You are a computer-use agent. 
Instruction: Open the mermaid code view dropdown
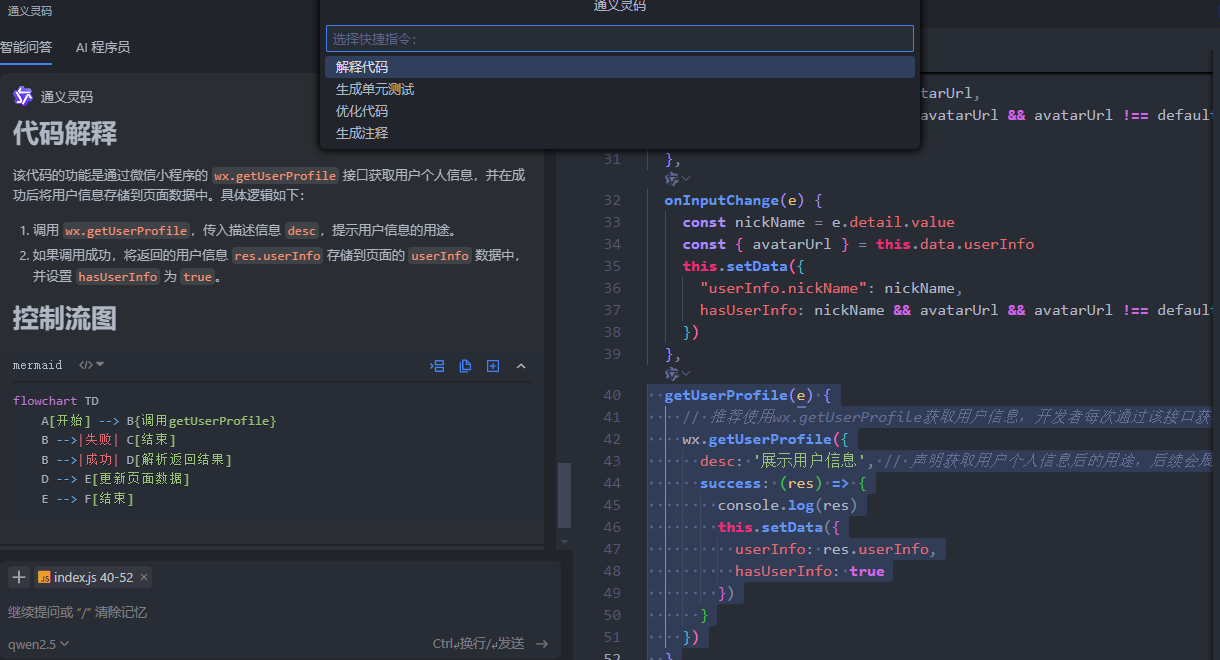pyautogui.click(x=91, y=365)
